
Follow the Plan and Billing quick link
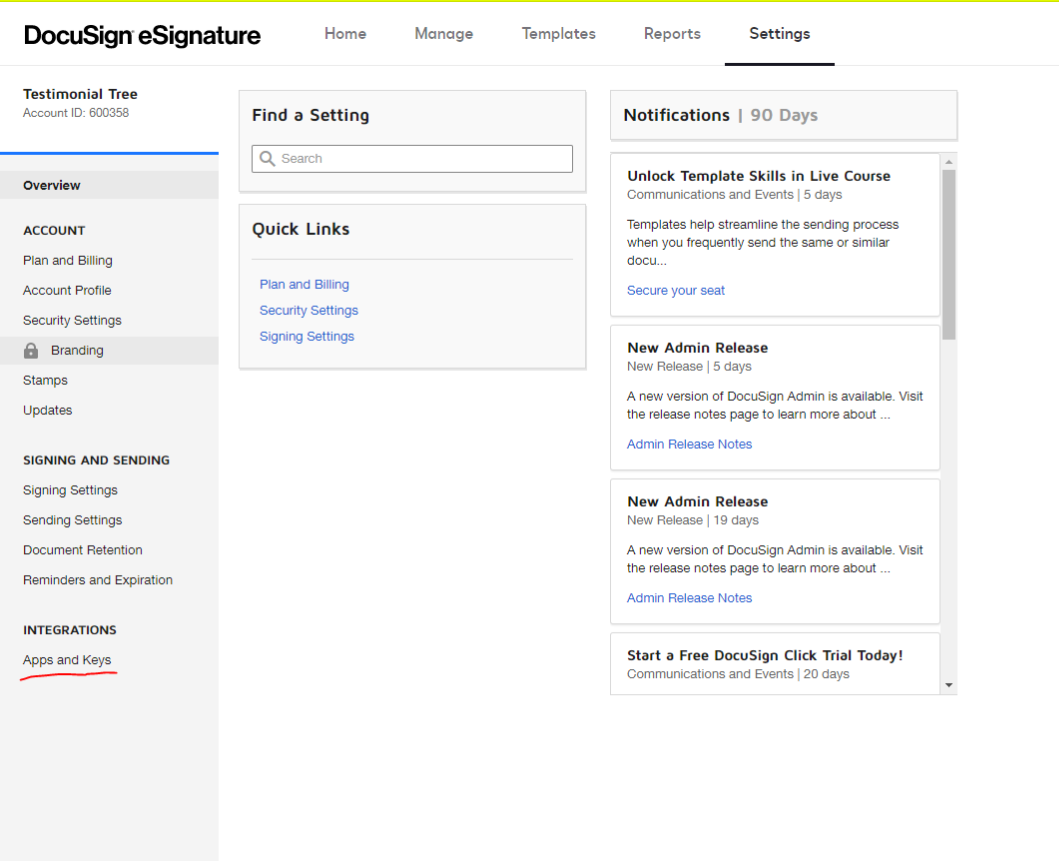pos(304,284)
